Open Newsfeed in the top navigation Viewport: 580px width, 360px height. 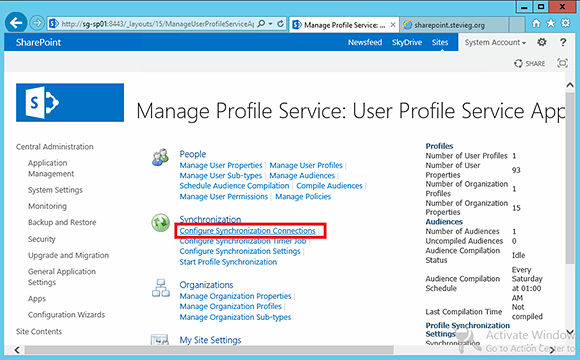pos(365,43)
